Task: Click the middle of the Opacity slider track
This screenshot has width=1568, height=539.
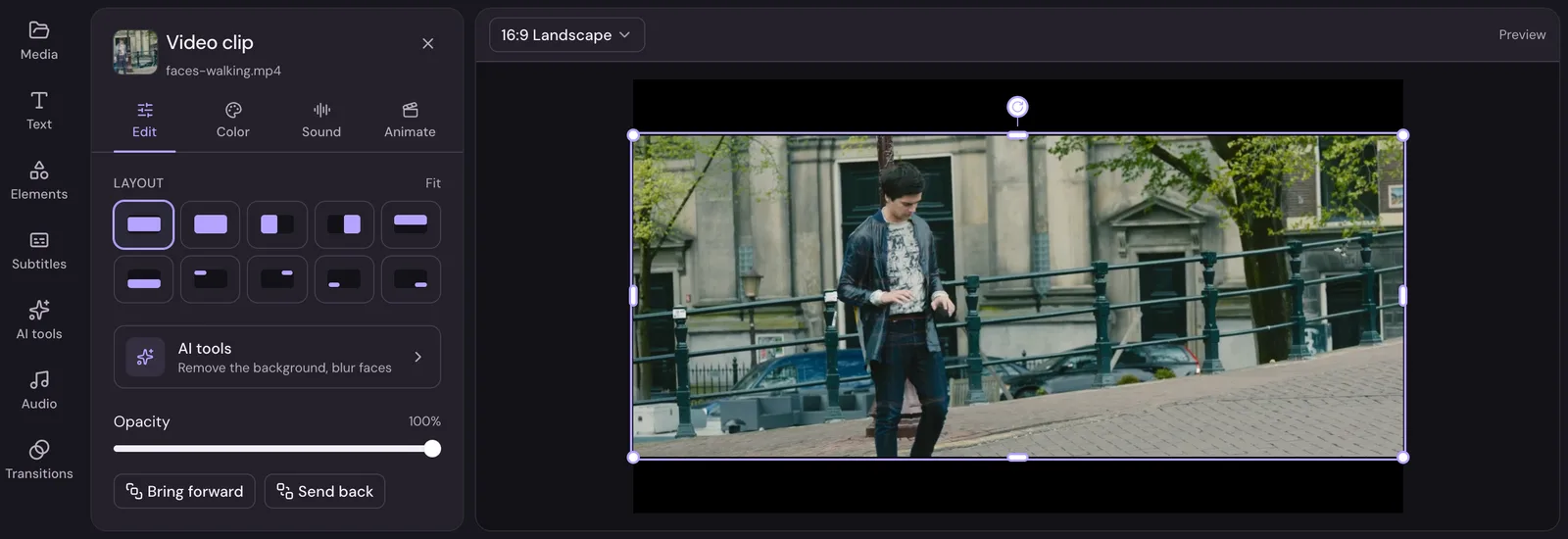Action: (277, 449)
